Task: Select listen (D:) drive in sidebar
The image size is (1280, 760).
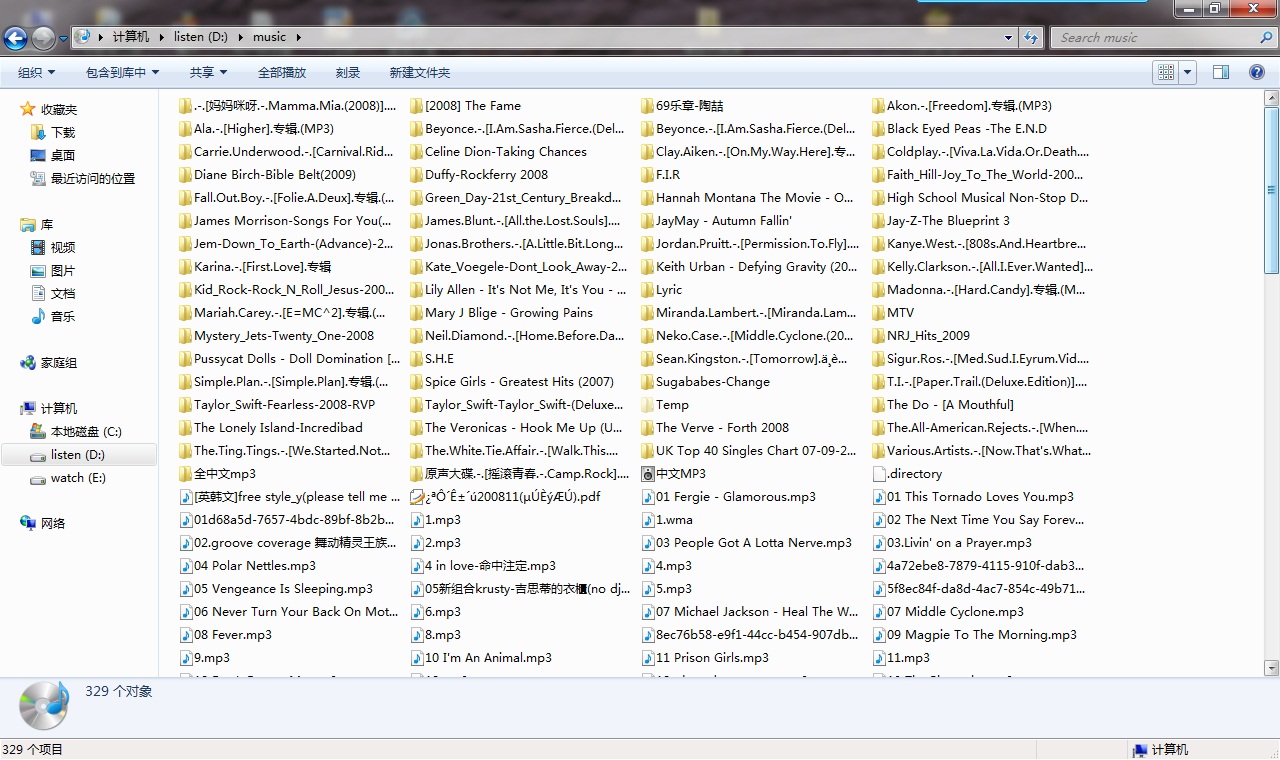Action: coord(78,454)
